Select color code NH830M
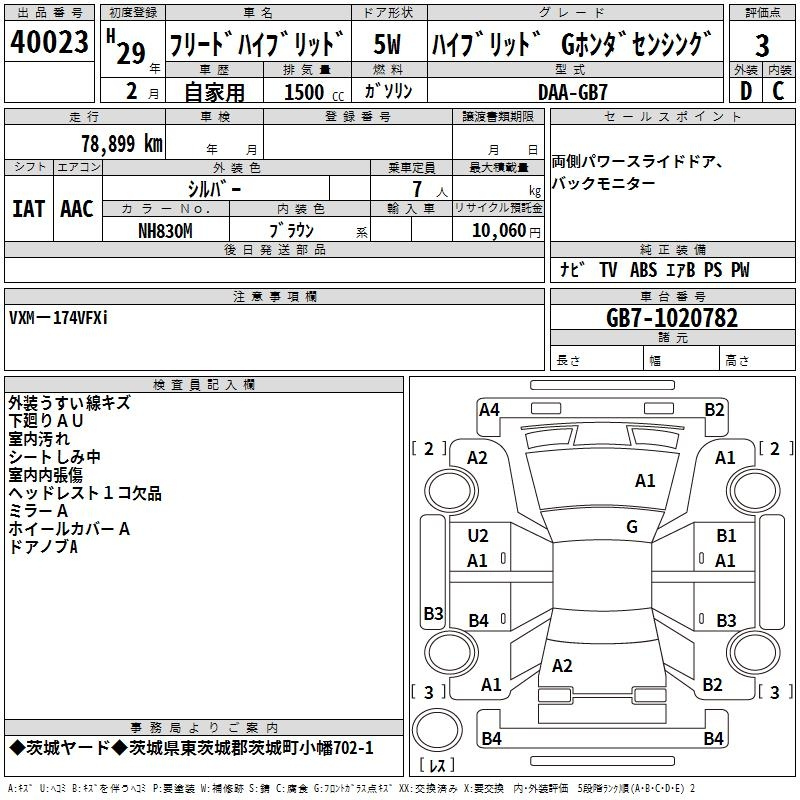The height and width of the screenshot is (800, 800). tap(165, 231)
